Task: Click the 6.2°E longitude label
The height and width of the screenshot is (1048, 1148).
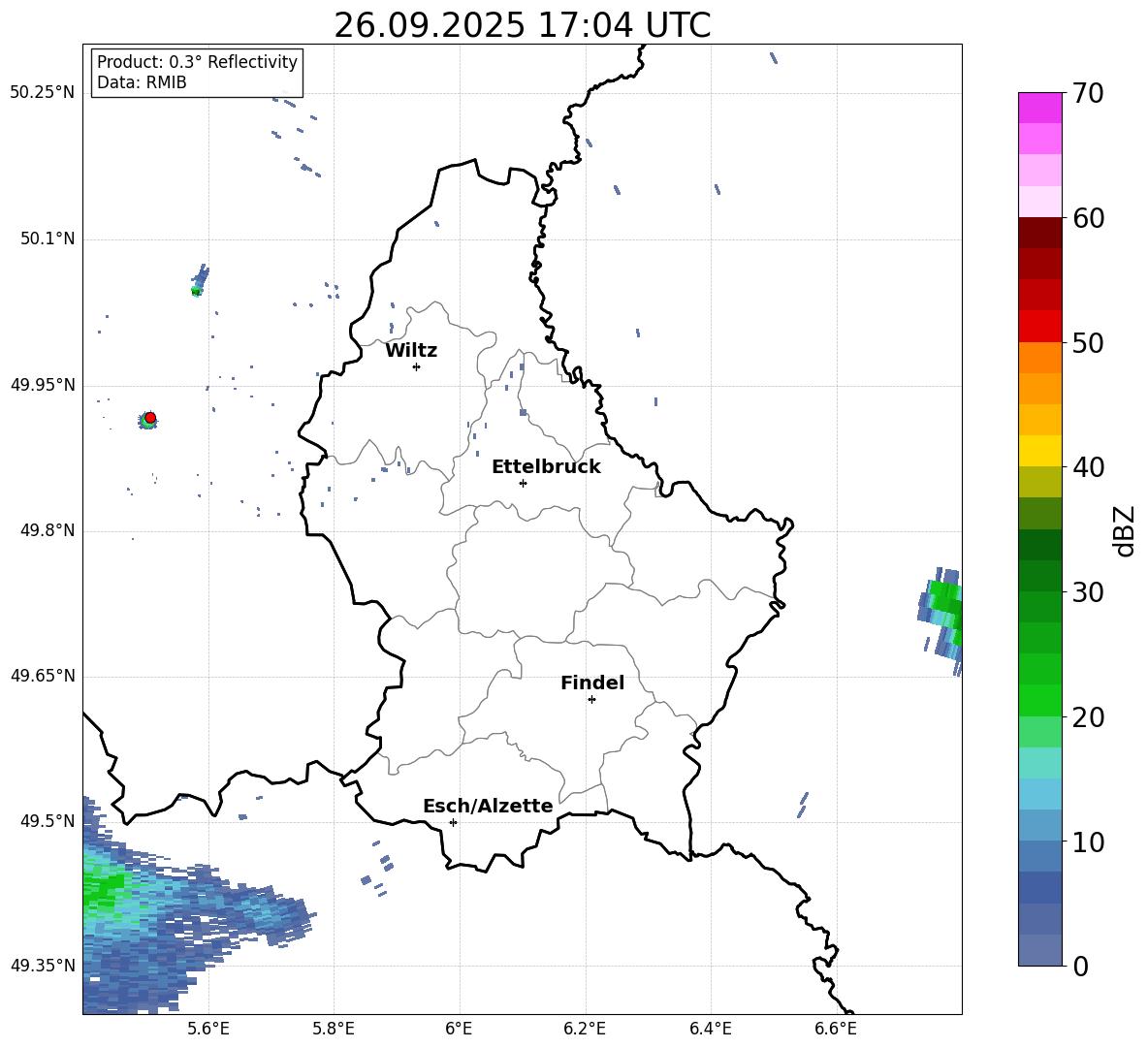Action: 585,1029
